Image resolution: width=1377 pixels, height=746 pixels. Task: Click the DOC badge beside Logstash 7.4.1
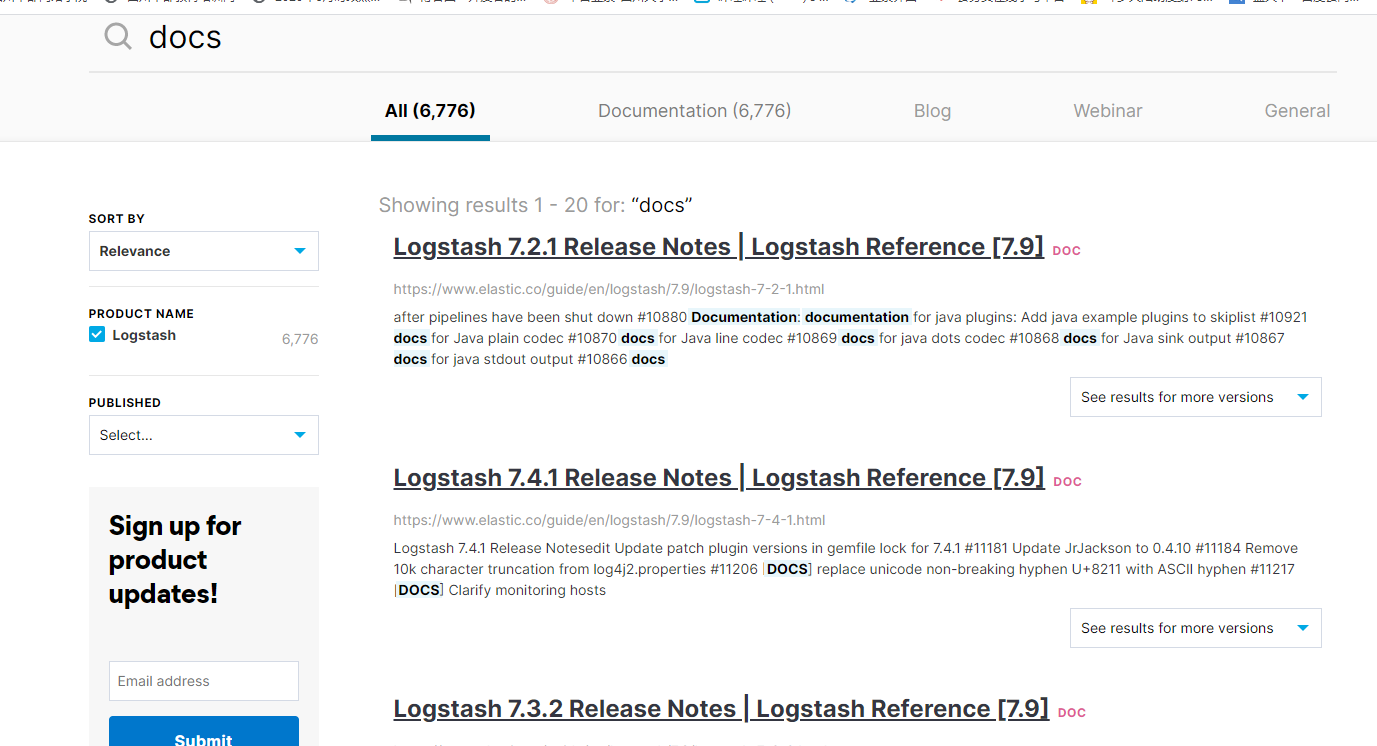(1068, 482)
